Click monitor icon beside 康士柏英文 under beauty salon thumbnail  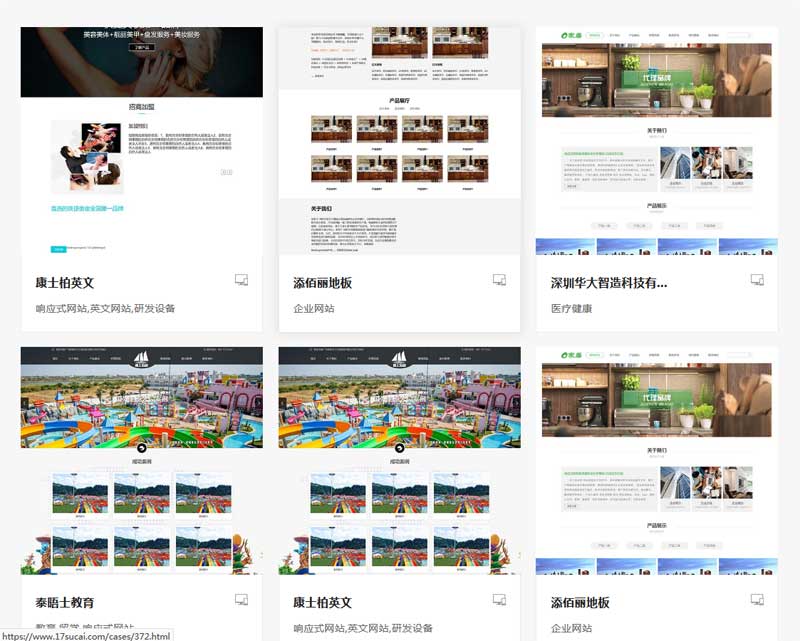point(241,281)
